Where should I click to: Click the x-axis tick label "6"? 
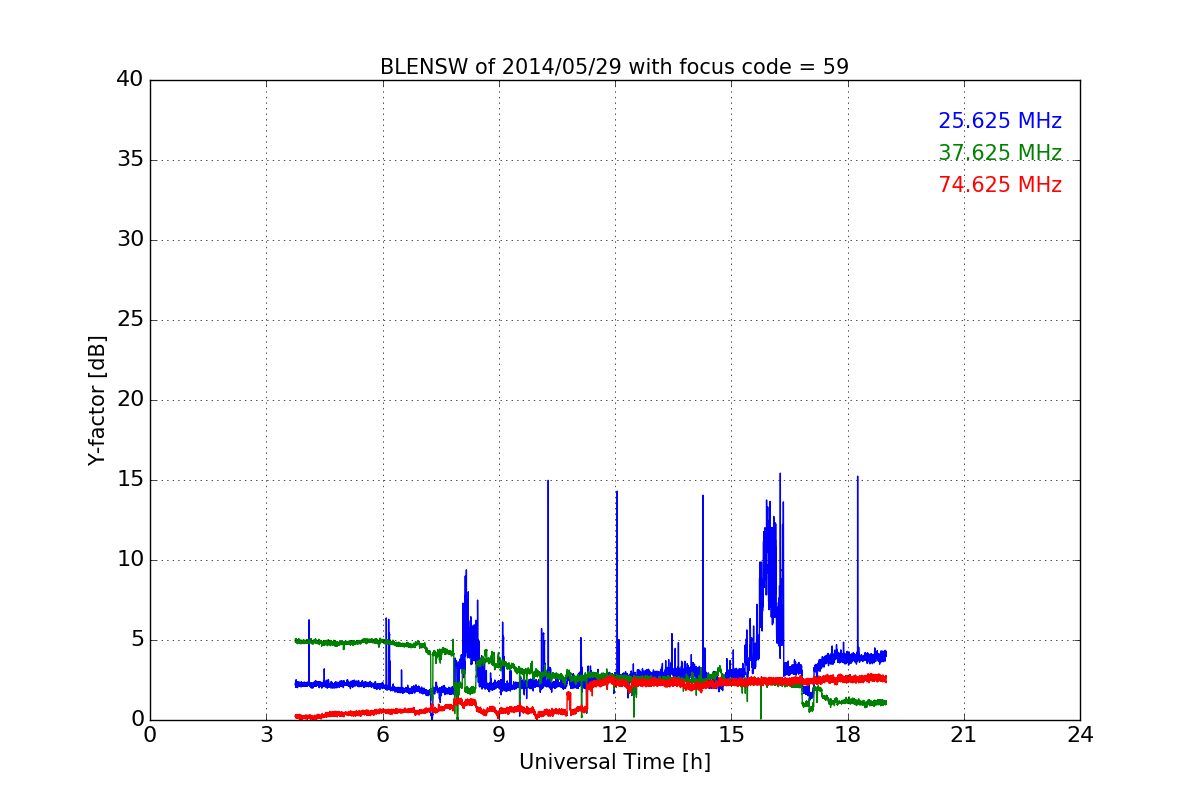tap(383, 735)
